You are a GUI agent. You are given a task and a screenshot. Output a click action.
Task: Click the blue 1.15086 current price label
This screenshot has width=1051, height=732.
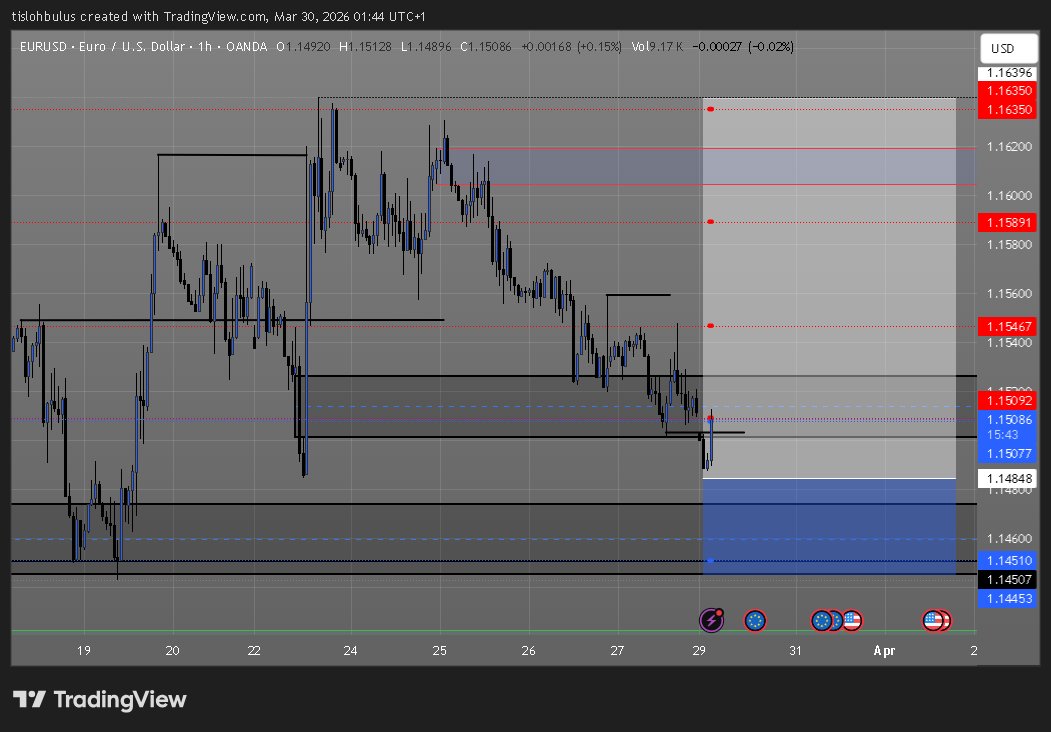coord(1007,420)
